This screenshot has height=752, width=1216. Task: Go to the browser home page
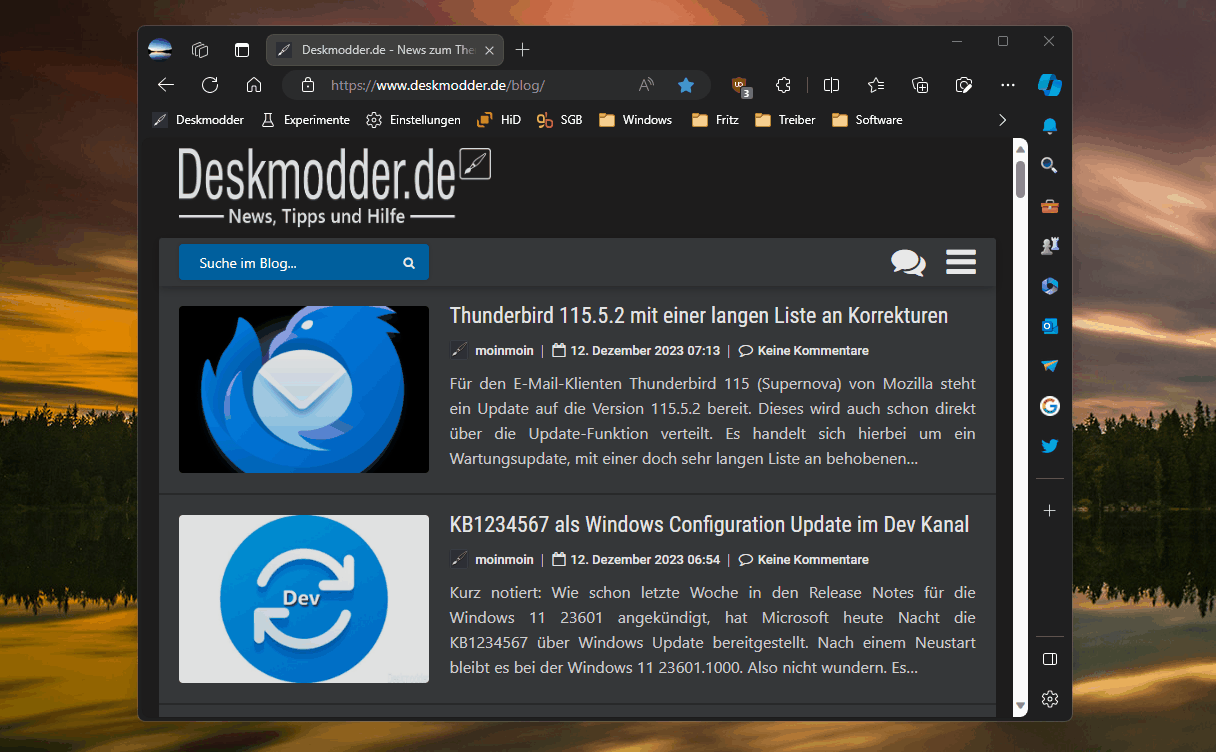click(254, 85)
